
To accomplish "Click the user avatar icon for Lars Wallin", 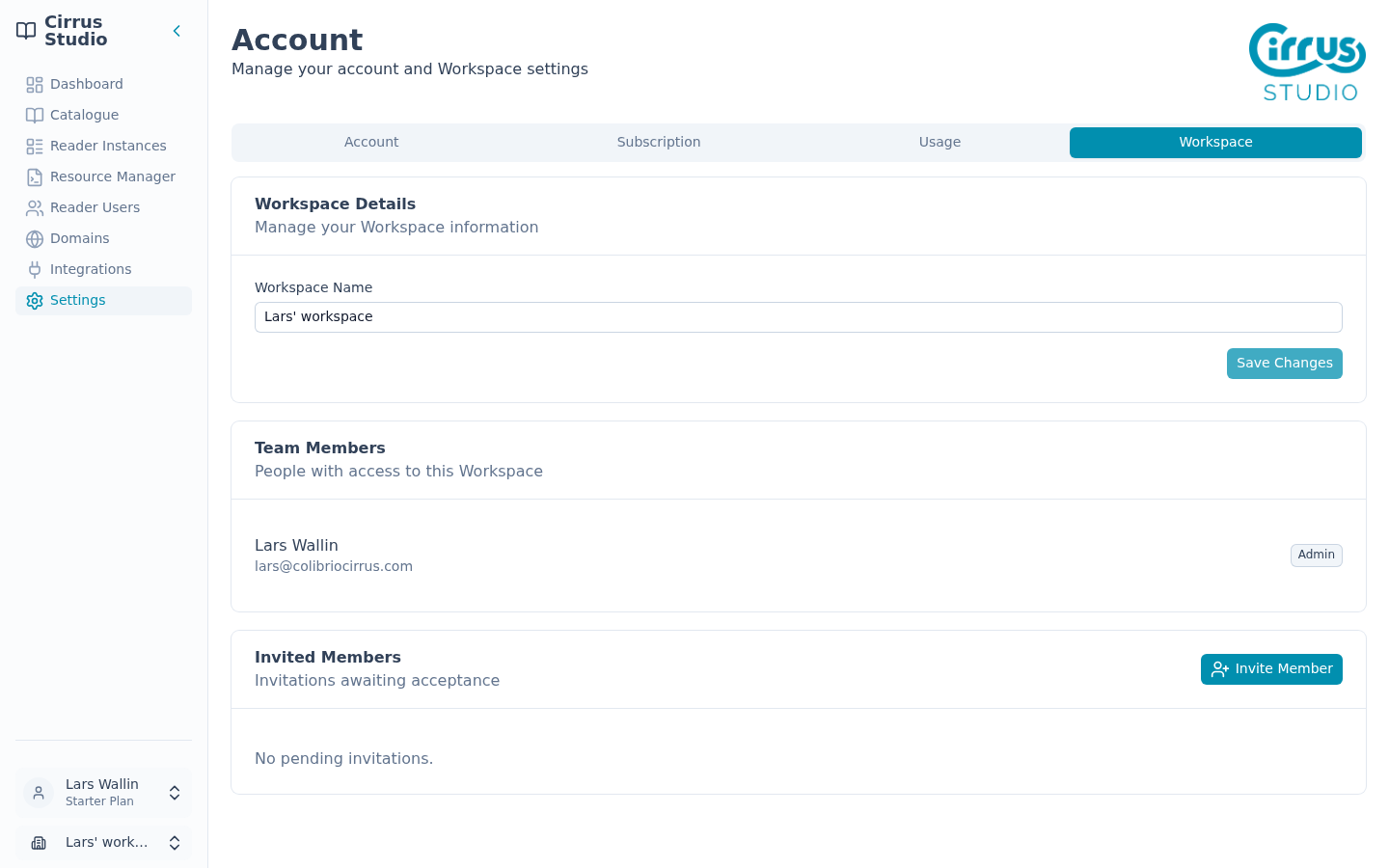I will tap(39, 793).
